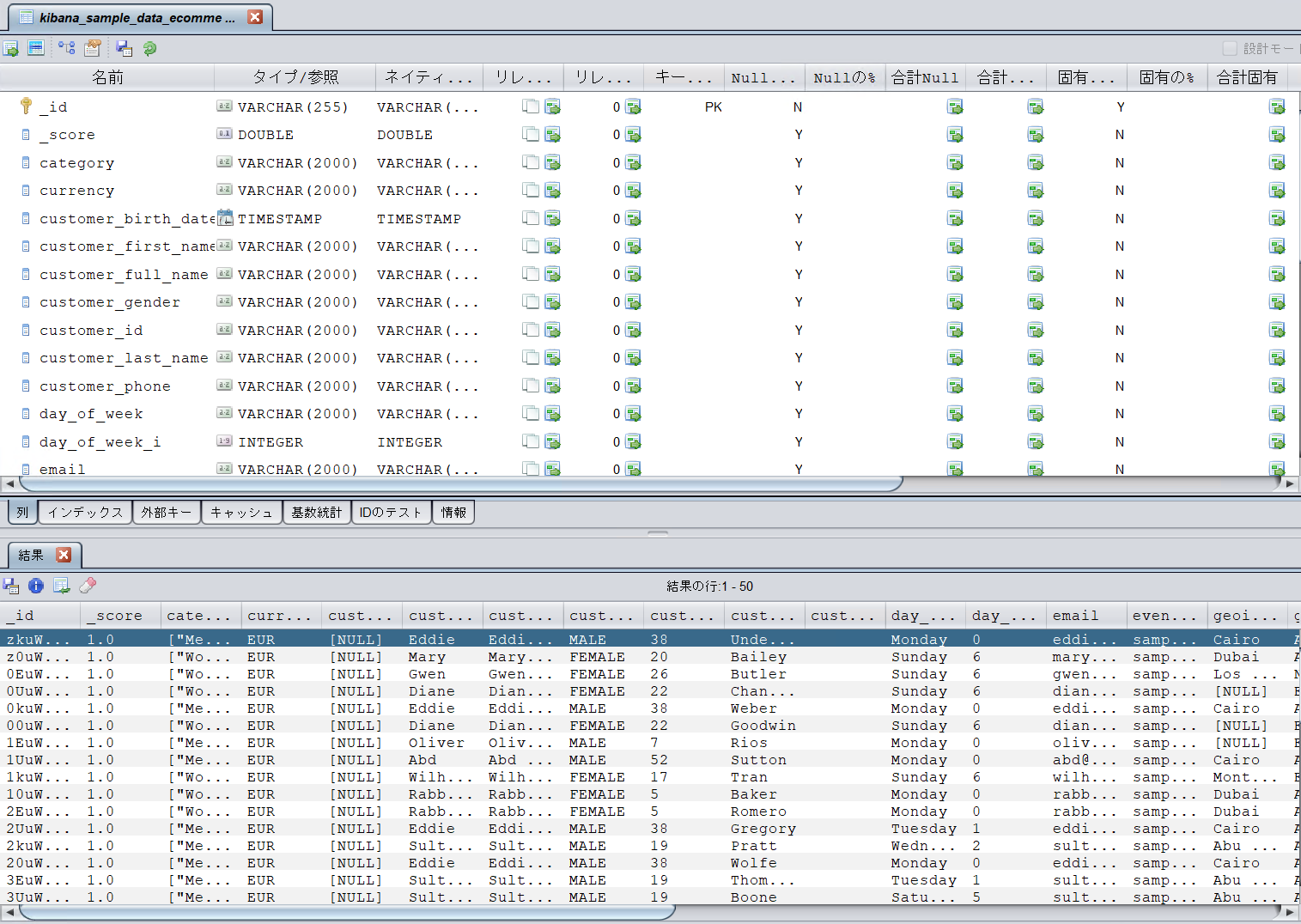Switch to the 列 tab
1301x924 pixels.
point(22,513)
